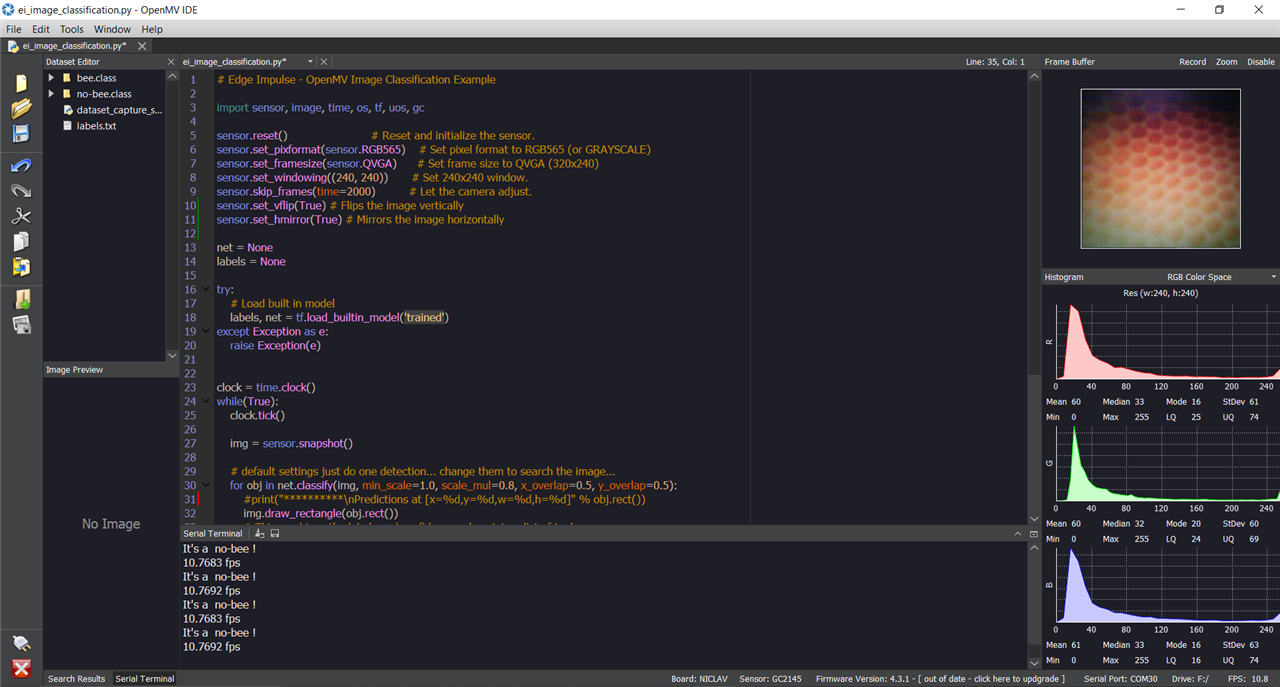Click the blue channel histogram
The image size is (1280, 687).
pos(1166,584)
